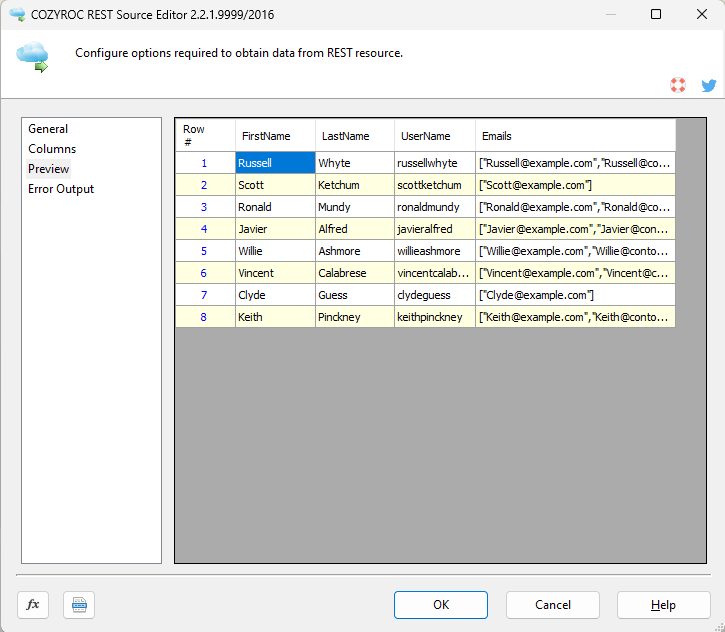Select row number 8
The image size is (725, 632).
click(205, 317)
